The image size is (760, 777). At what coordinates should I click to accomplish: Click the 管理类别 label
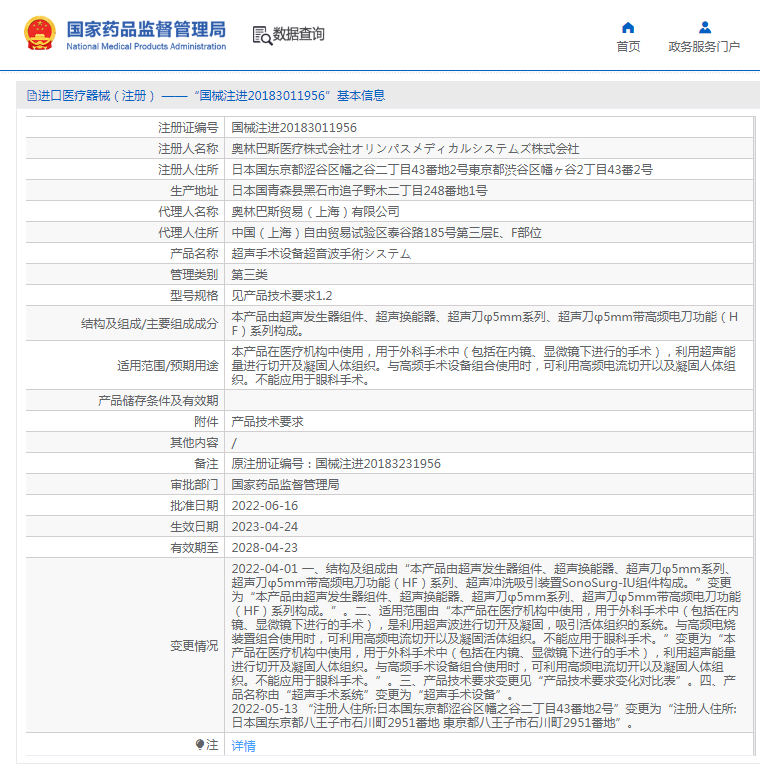pos(194,275)
